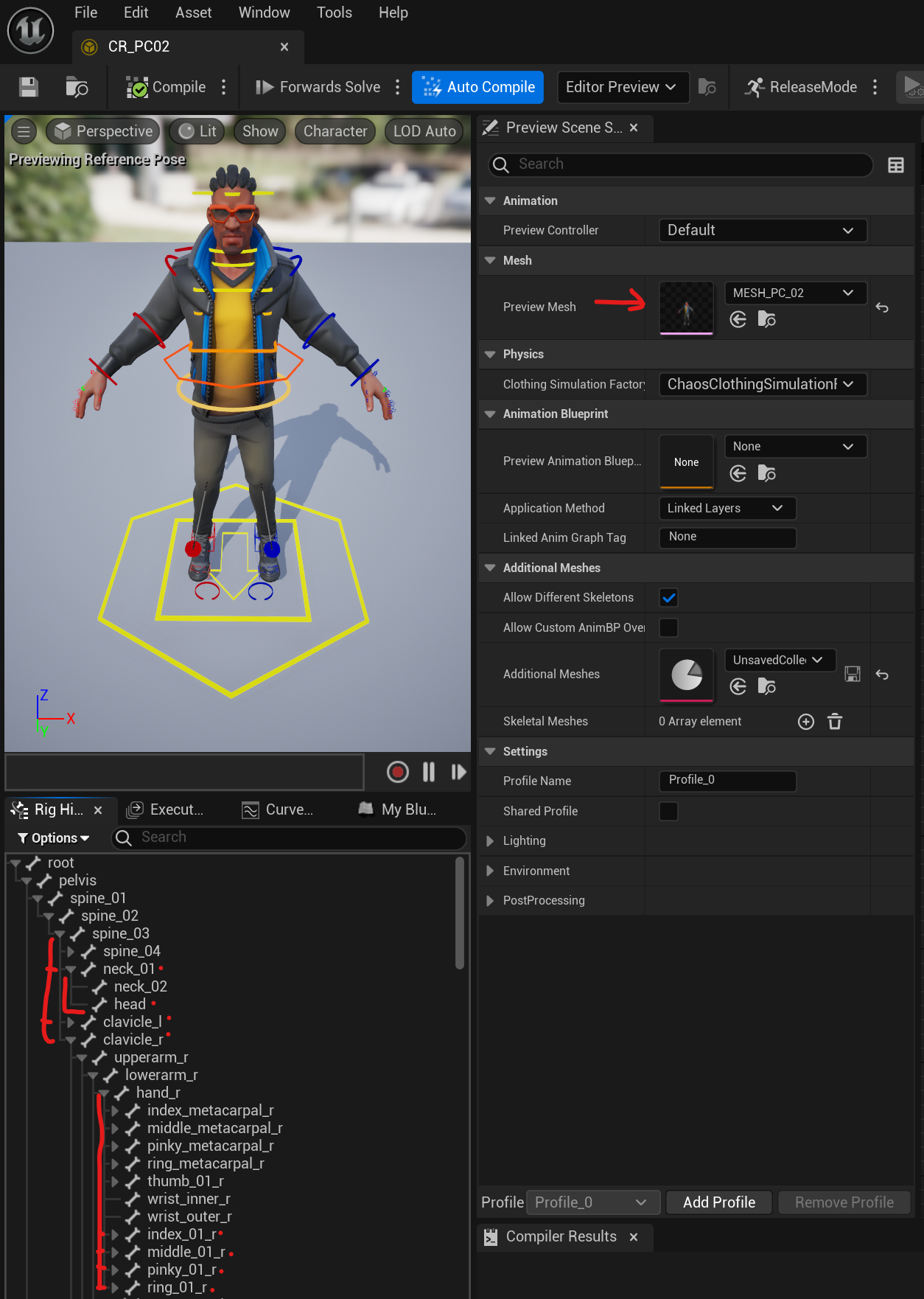Pause the viewport preview playback

click(x=429, y=772)
